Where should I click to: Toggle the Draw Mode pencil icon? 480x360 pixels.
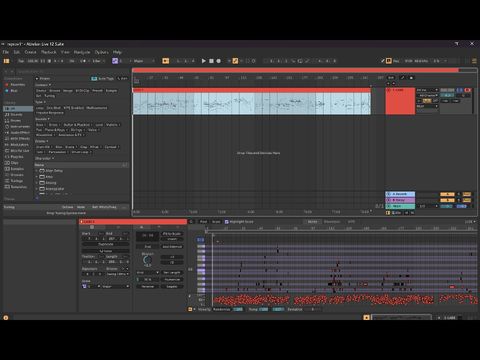click(383, 61)
